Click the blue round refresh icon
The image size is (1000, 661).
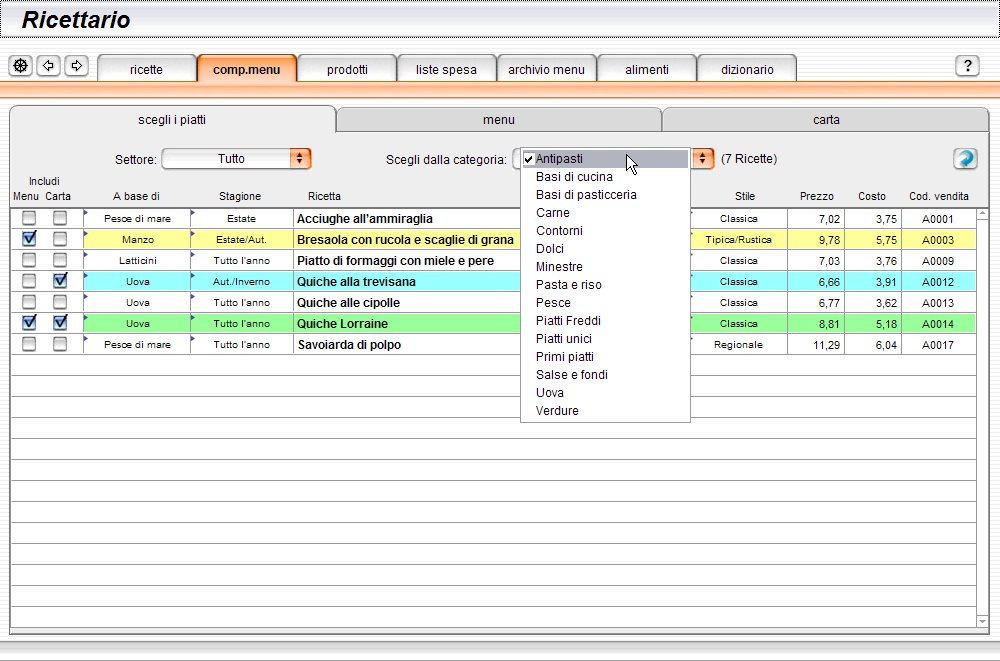click(965, 158)
